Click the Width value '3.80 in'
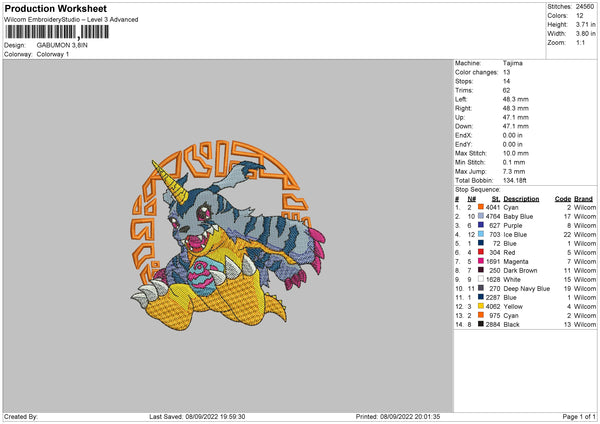Screen dimensions: 600x424 (585, 34)
